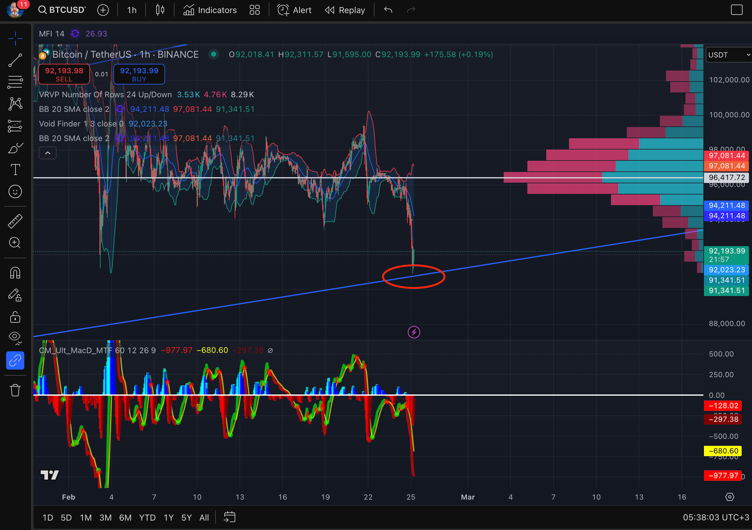Image resolution: width=752 pixels, height=530 pixels.
Task: Click the blue BUY 92,193.99 button
Action: (x=139, y=74)
